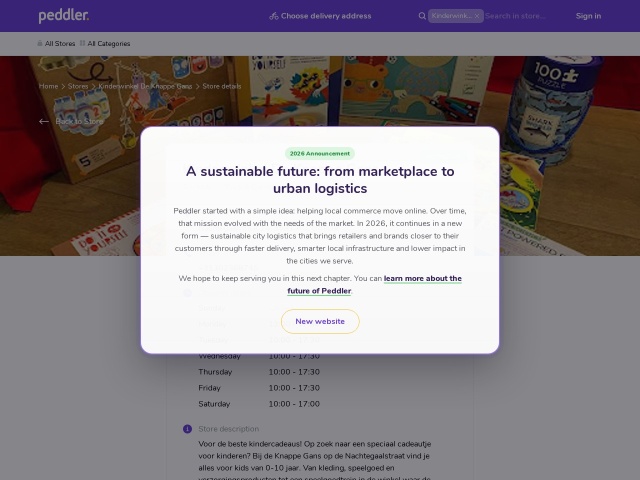Sign in to account
This screenshot has height=480, width=640.
point(588,16)
